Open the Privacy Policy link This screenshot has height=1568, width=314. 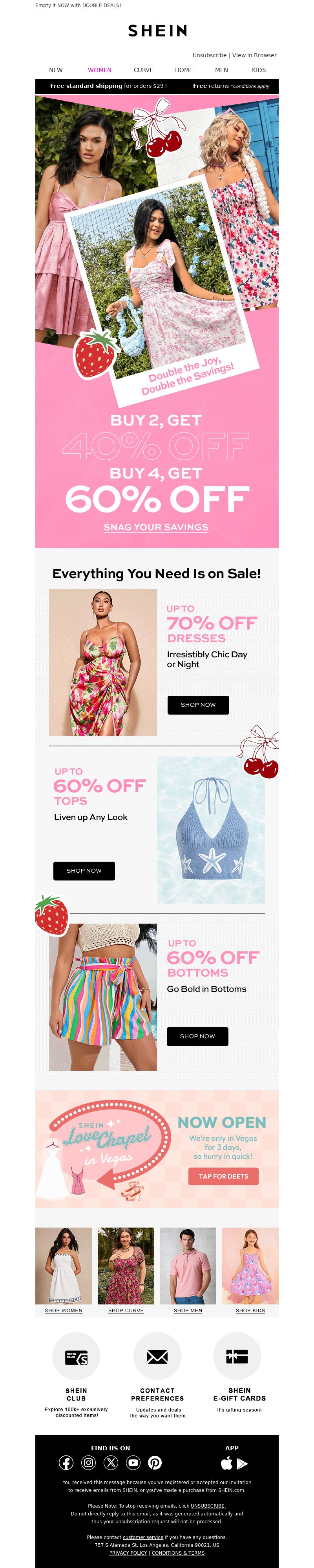pos(128,1552)
